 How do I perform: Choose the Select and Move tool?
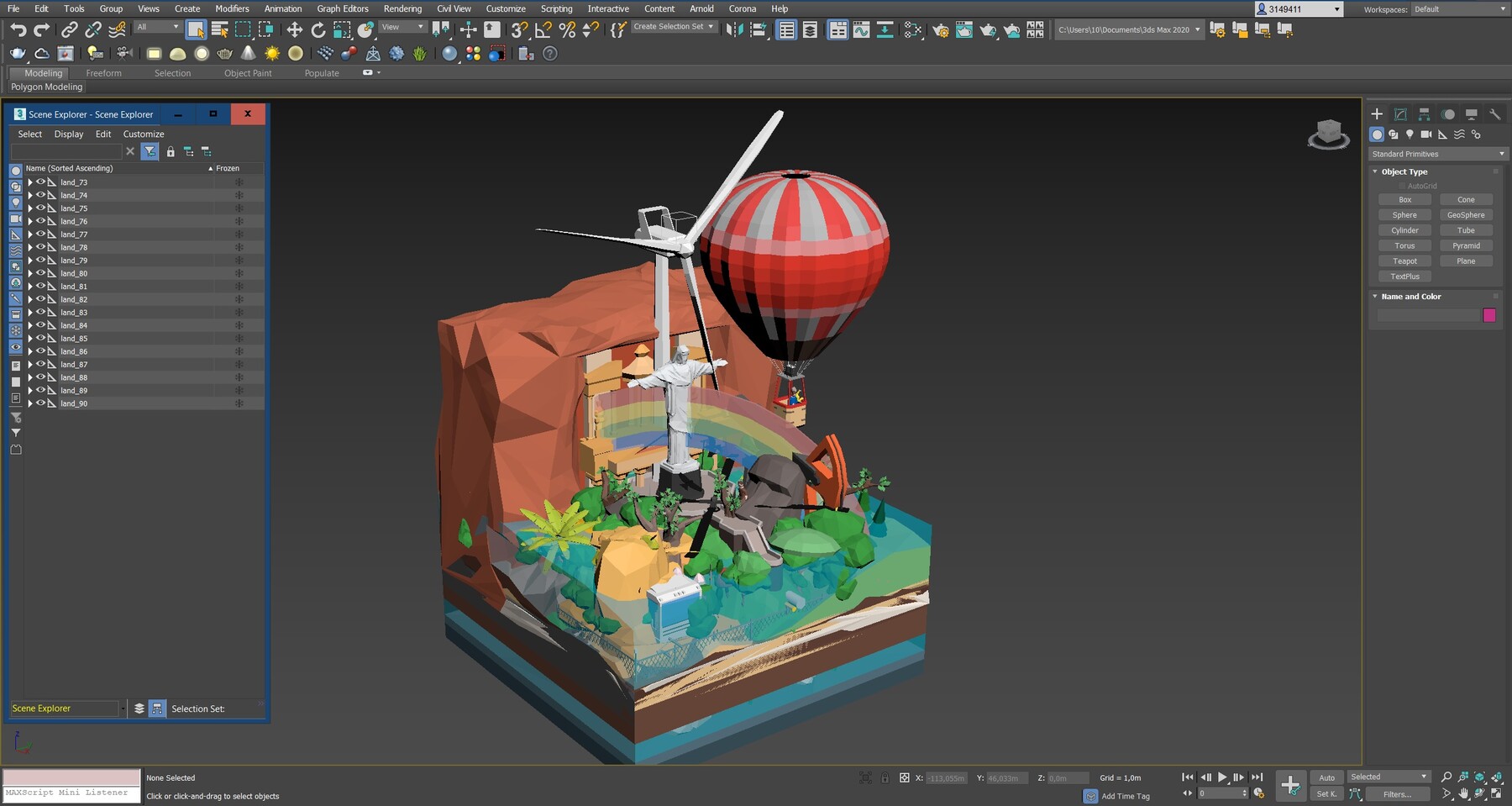tap(294, 30)
